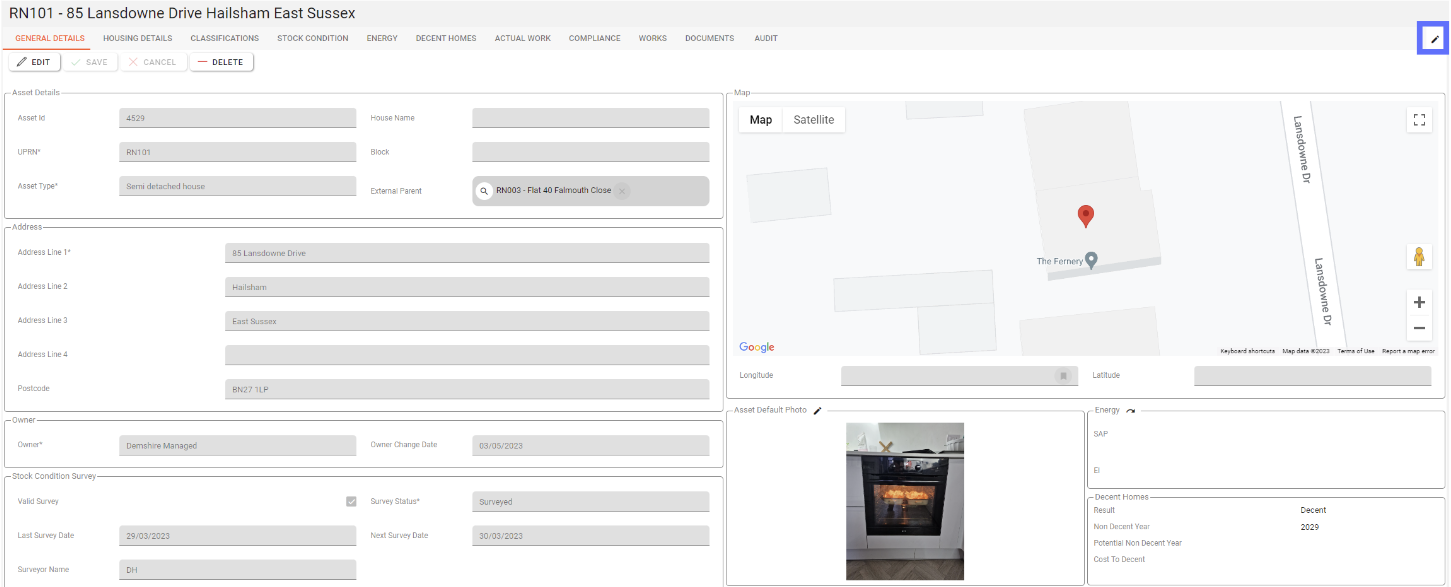
Task: Click the pencil icon at top right
Action: coord(1434,39)
